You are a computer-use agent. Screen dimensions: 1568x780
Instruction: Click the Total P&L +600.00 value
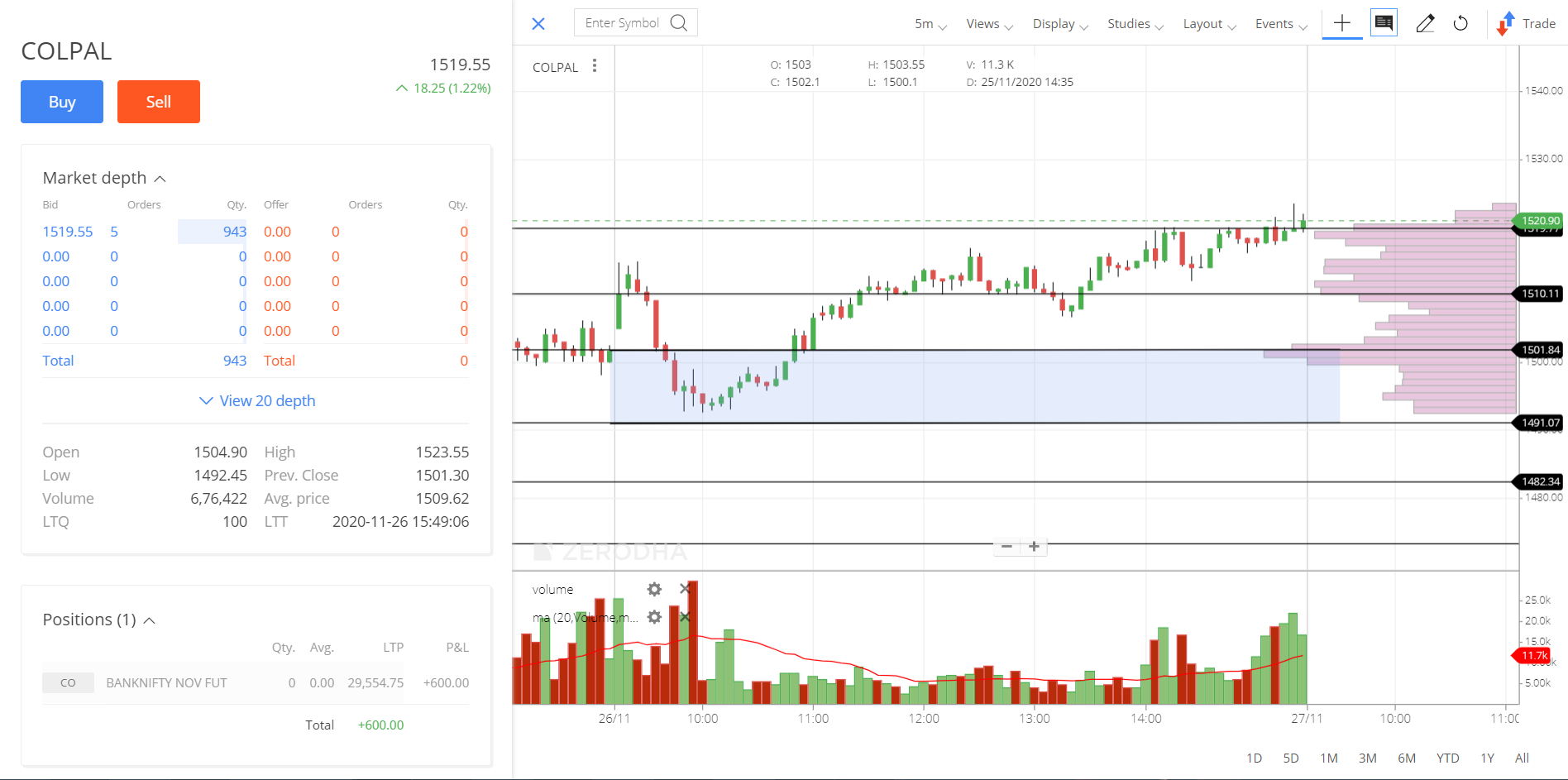380,725
